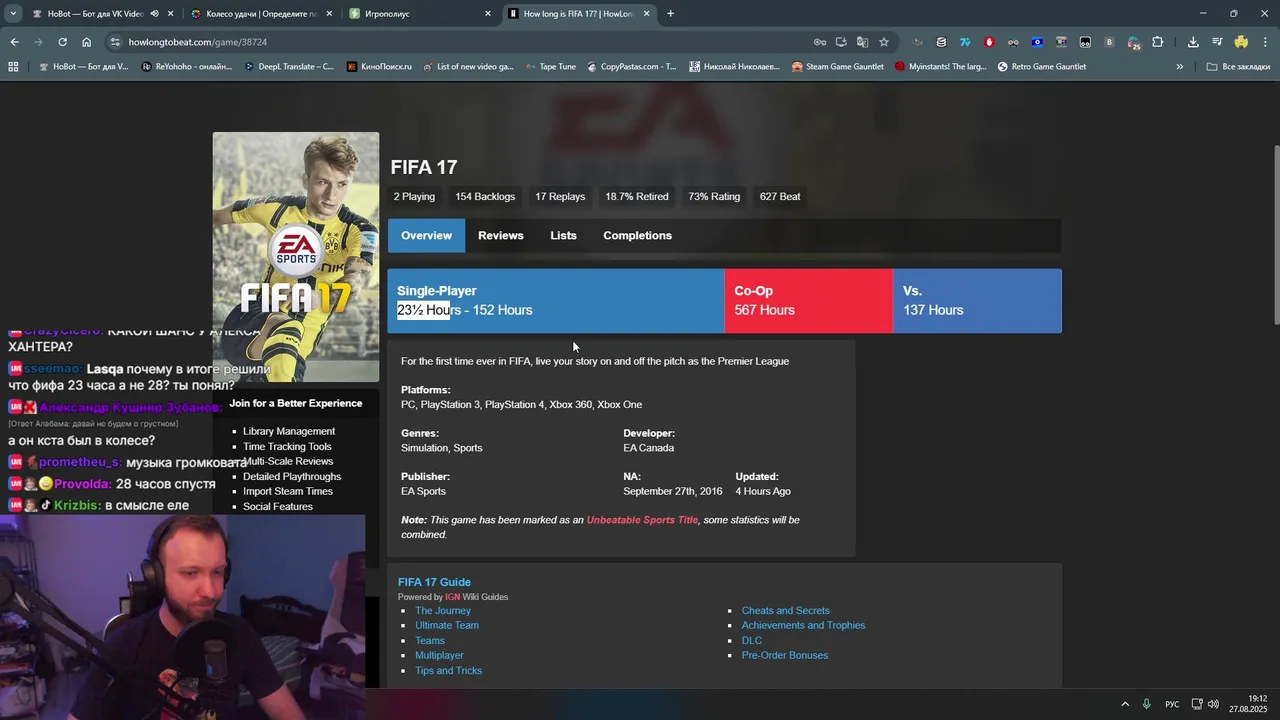Open The Journey guide link
This screenshot has width=1280, height=720.
pos(443,611)
